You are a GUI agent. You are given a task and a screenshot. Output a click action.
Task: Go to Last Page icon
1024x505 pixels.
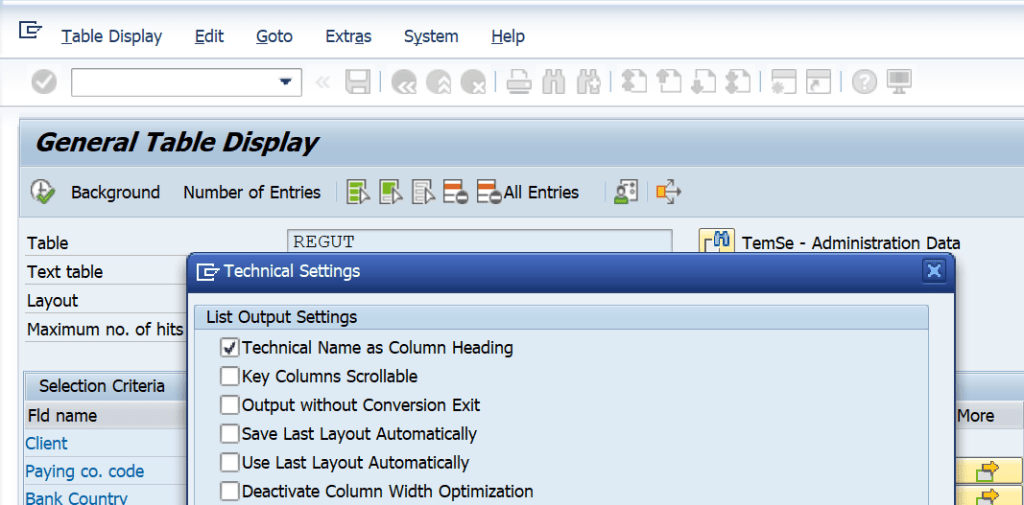click(x=738, y=82)
